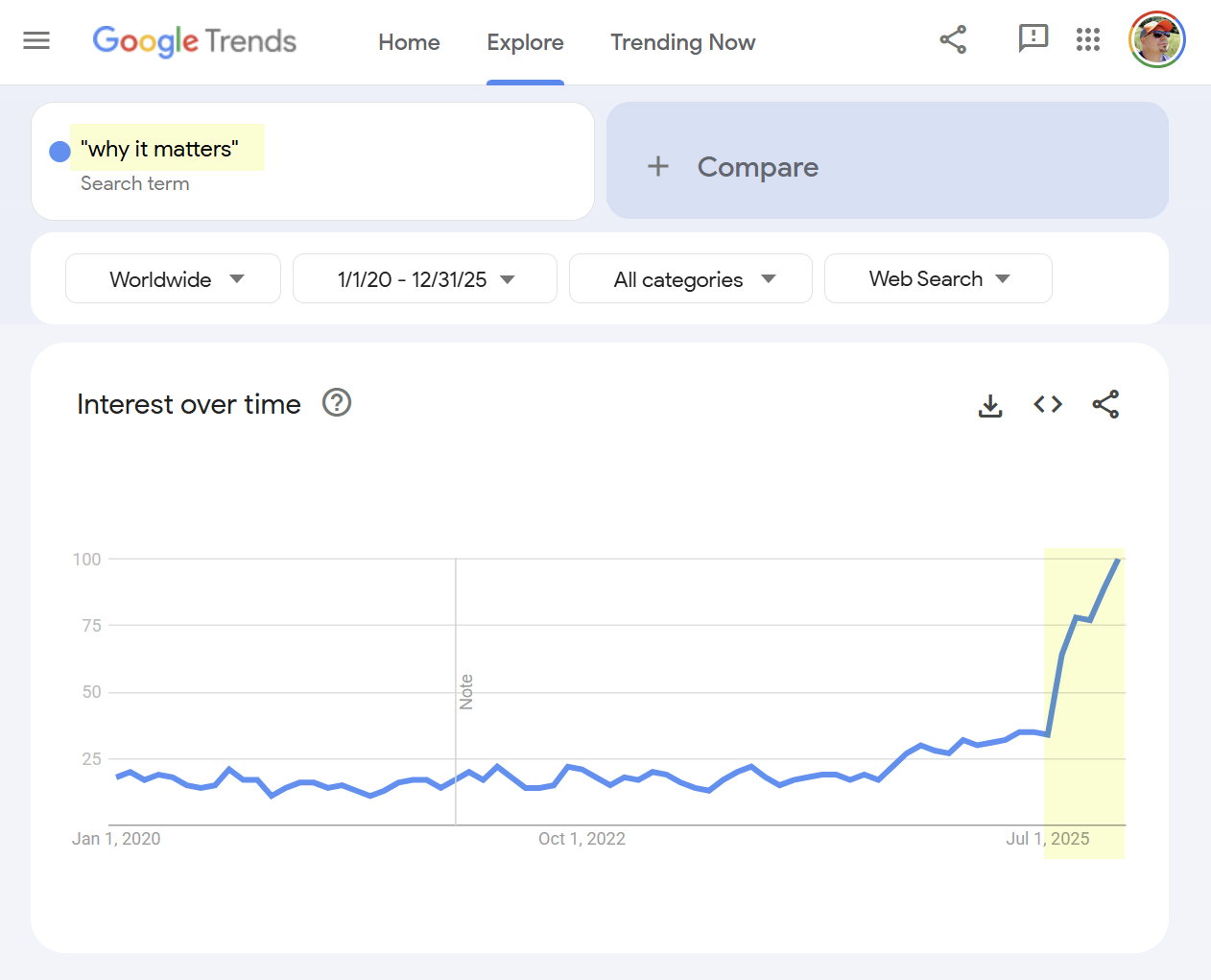Click the blue search term color dot
Screen dimensions: 1211x980
pyautogui.click(x=59, y=152)
